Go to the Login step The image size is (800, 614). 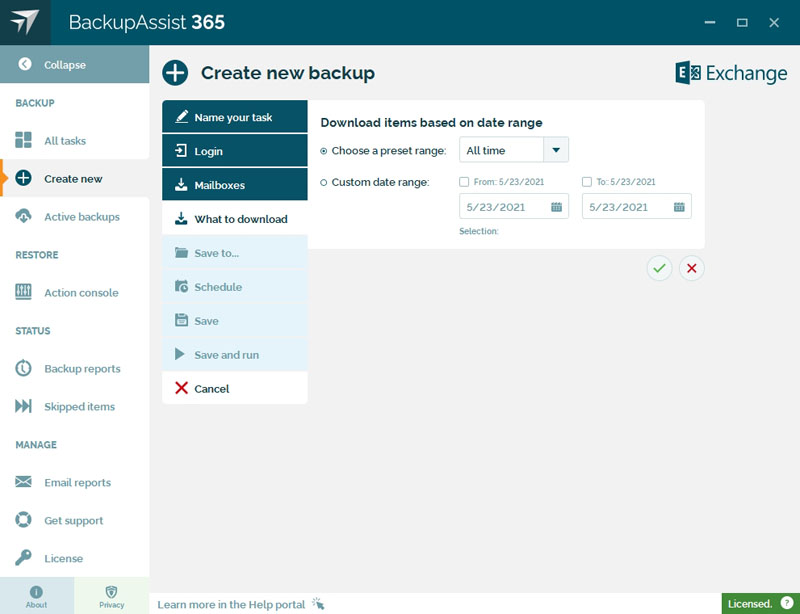[235, 151]
